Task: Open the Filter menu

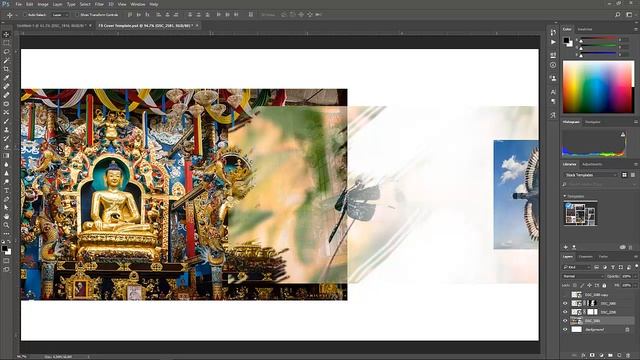Action: point(99,4)
